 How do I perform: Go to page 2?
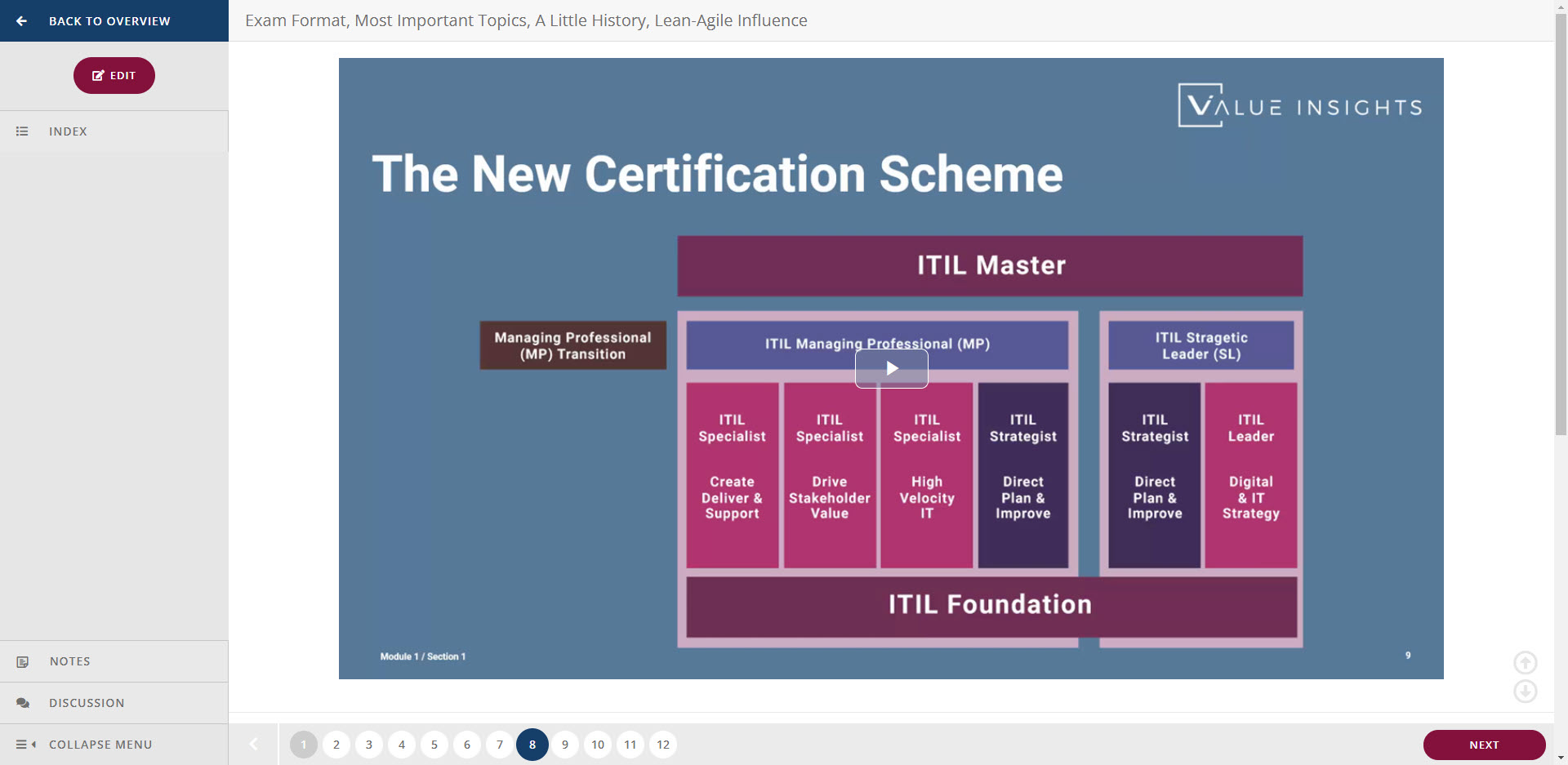click(x=336, y=745)
